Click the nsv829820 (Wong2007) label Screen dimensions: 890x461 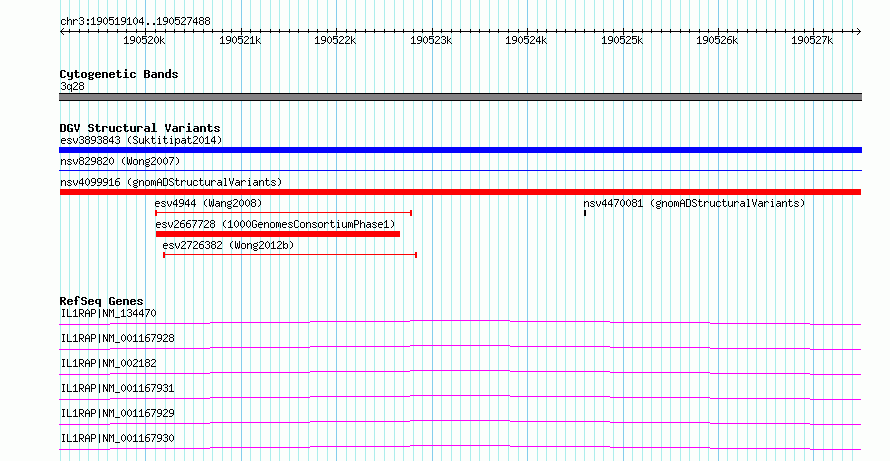point(120,161)
